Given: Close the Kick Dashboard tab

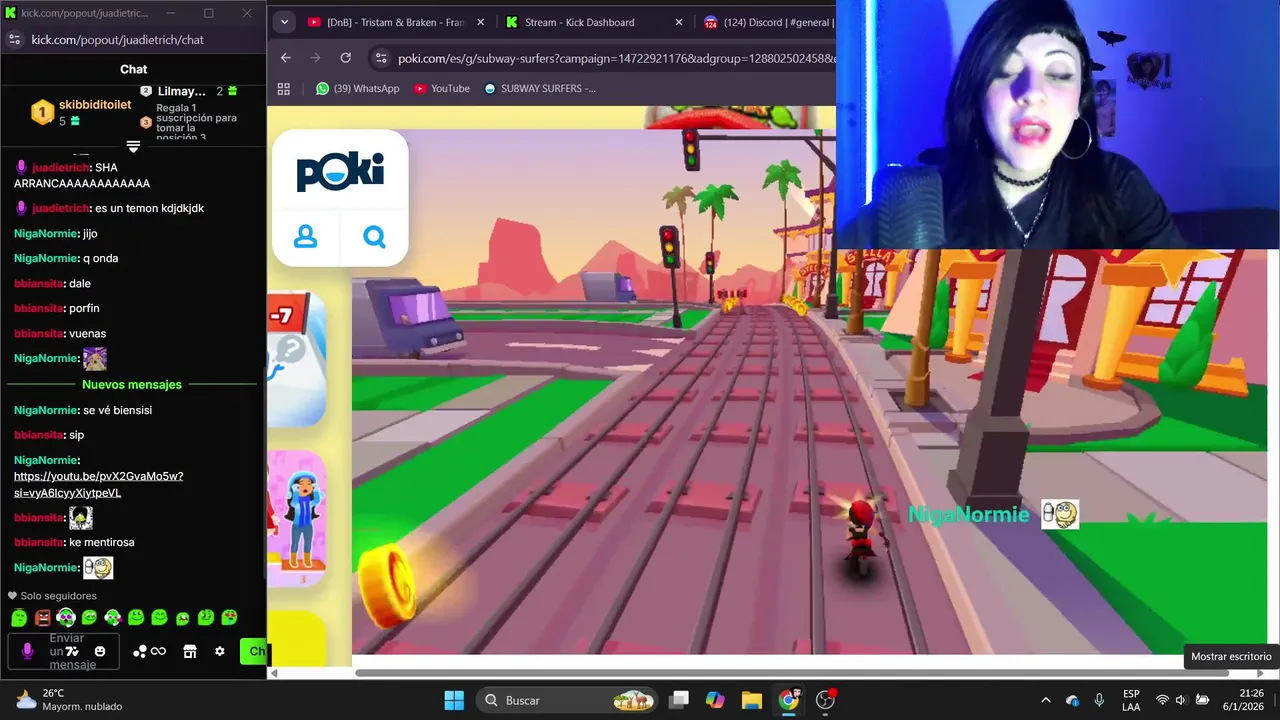Looking at the screenshot, I should [x=679, y=22].
